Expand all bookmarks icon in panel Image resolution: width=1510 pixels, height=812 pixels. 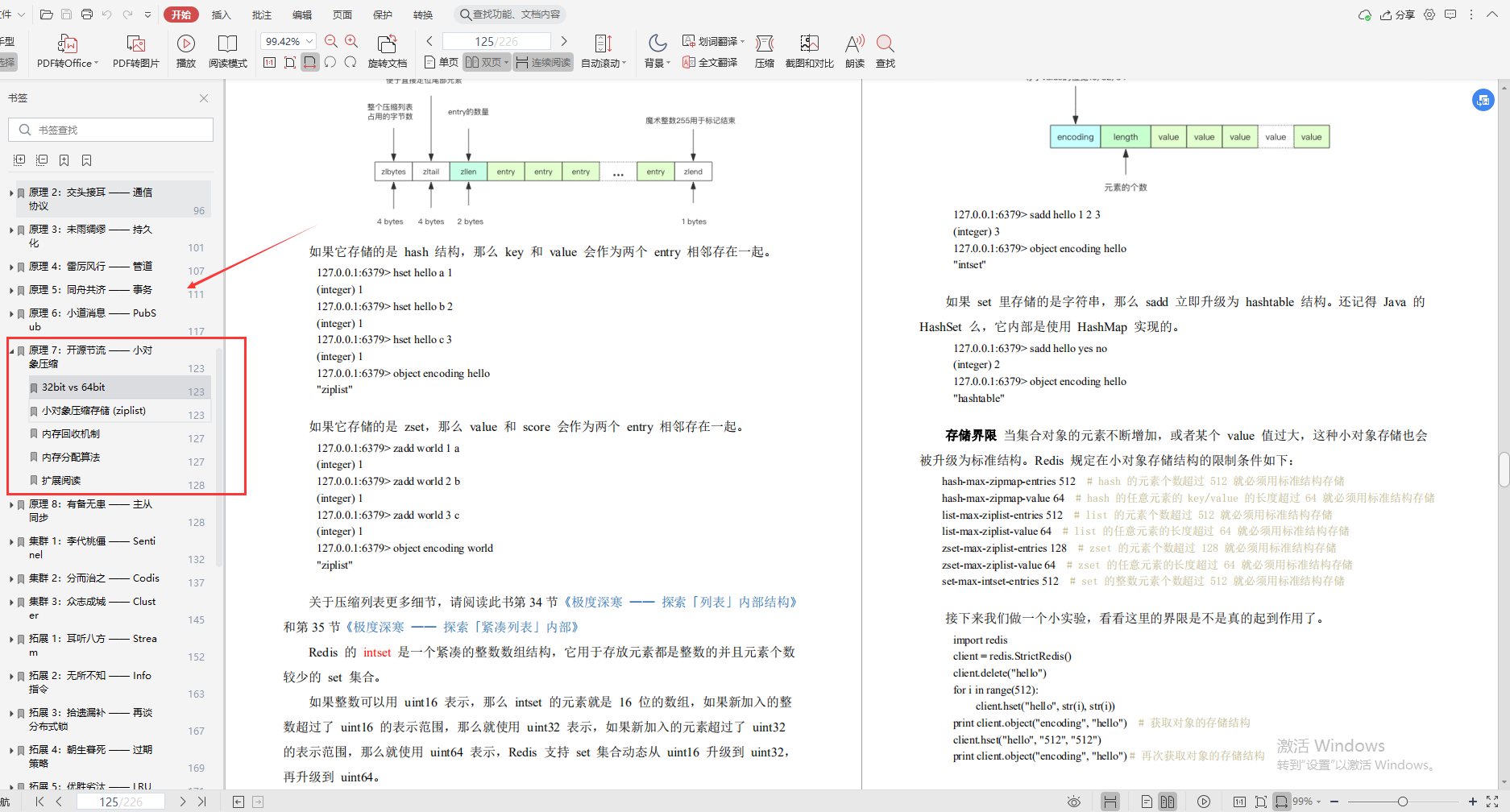19,160
